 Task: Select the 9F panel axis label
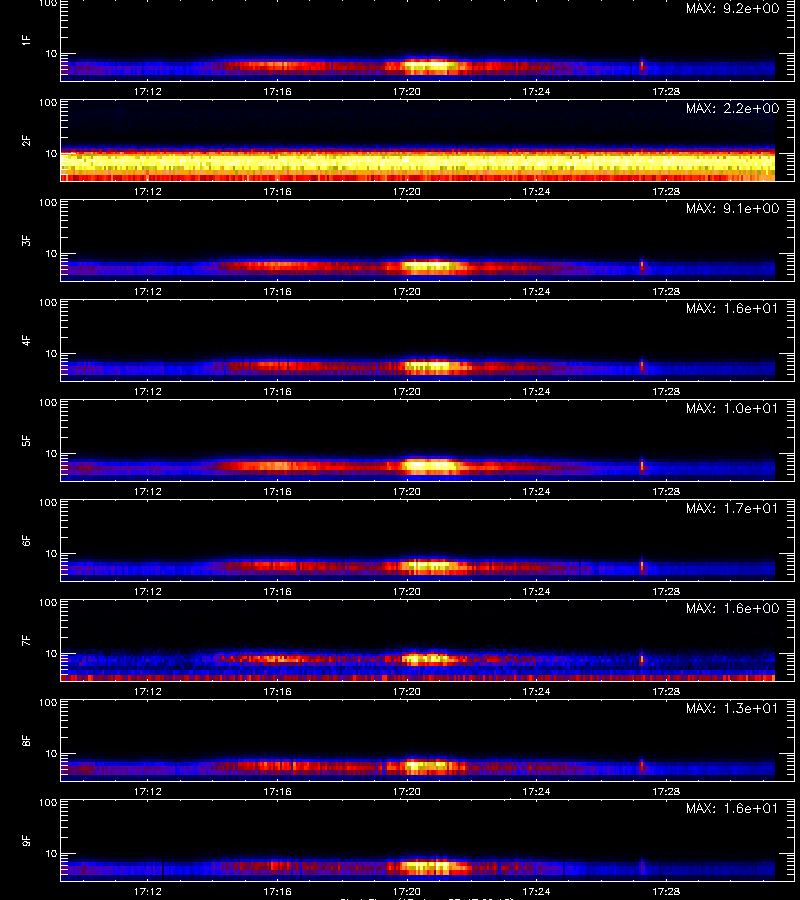26,840
